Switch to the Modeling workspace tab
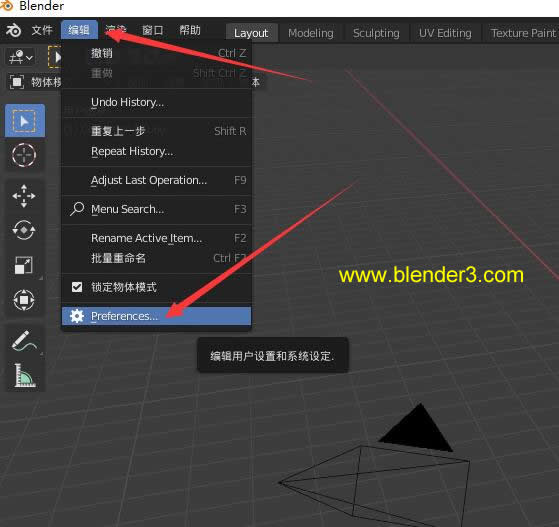Screen dimensions: 559x527 311,33
